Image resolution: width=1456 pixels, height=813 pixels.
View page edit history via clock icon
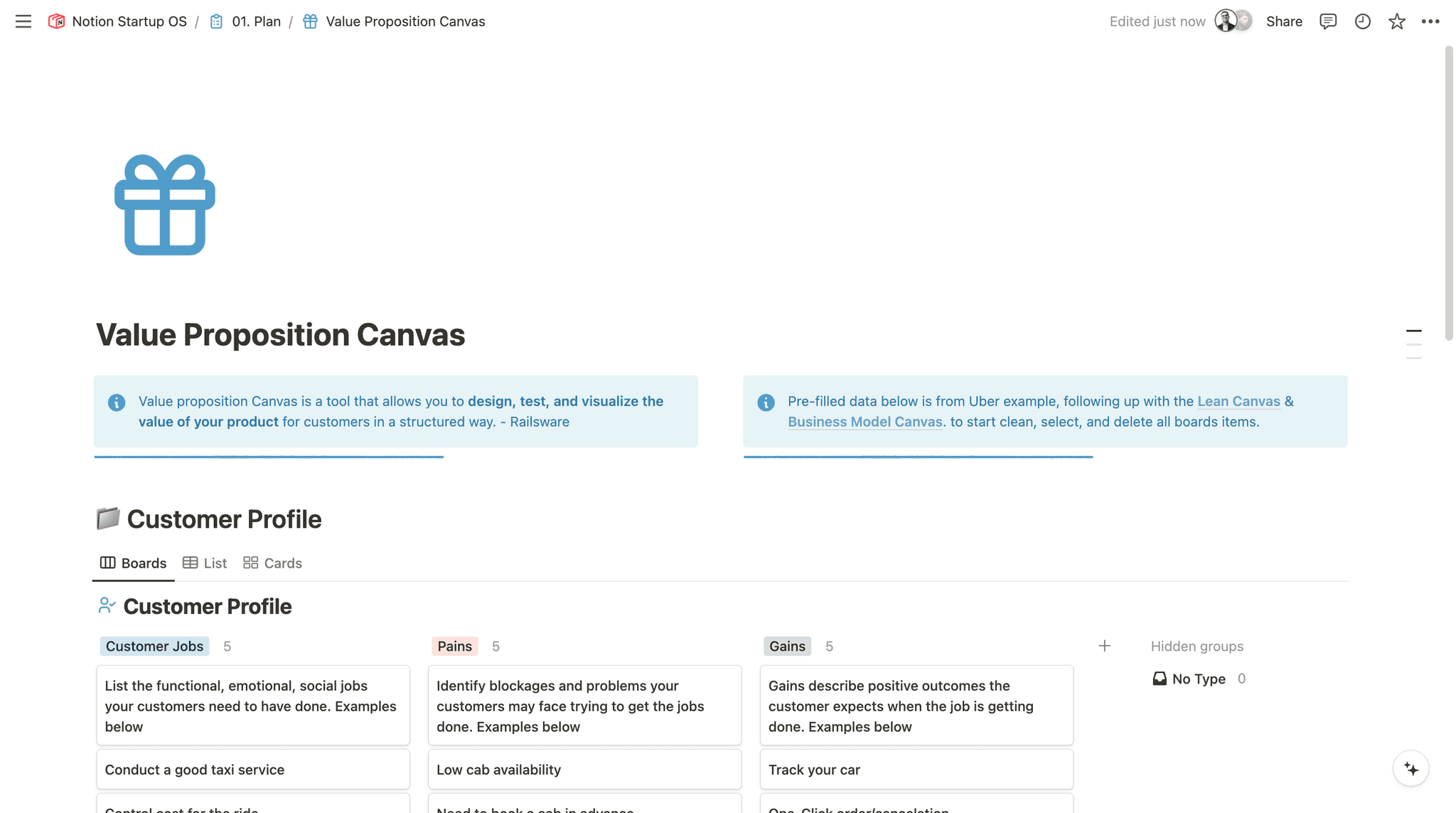[1363, 21]
